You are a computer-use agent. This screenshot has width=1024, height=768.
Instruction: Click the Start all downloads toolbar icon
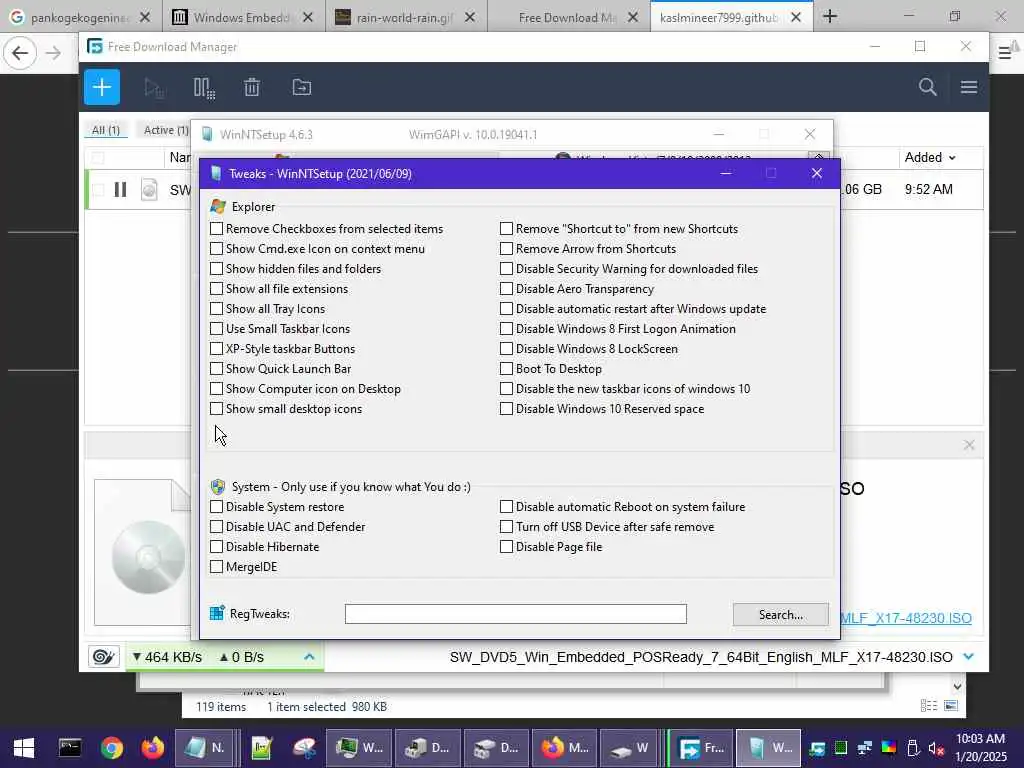click(154, 88)
